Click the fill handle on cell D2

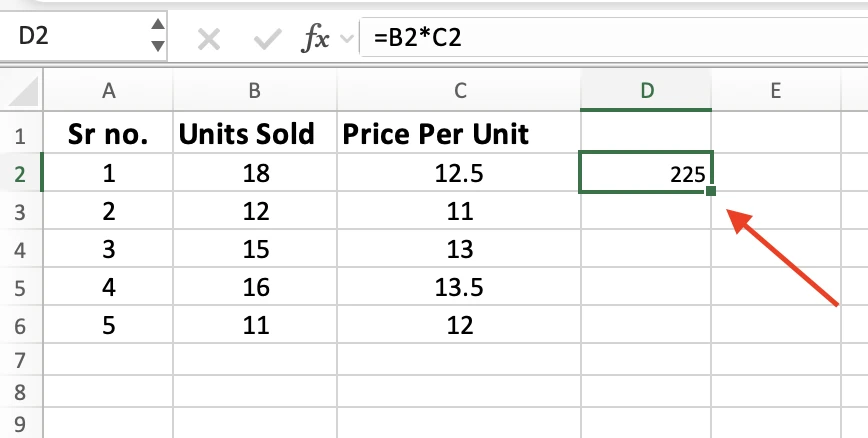coord(711,191)
